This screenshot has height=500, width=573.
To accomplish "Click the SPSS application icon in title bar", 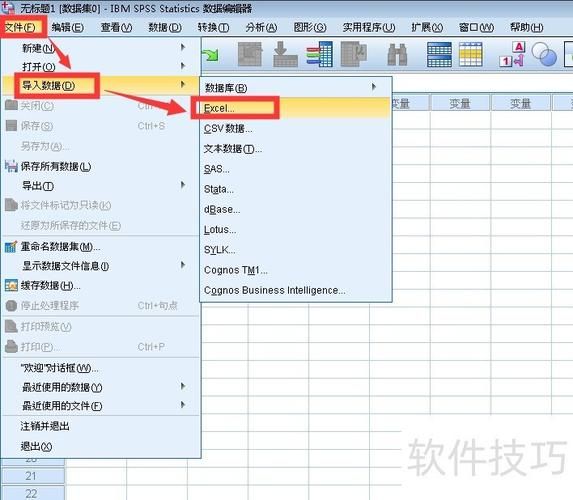I will 8,7.
